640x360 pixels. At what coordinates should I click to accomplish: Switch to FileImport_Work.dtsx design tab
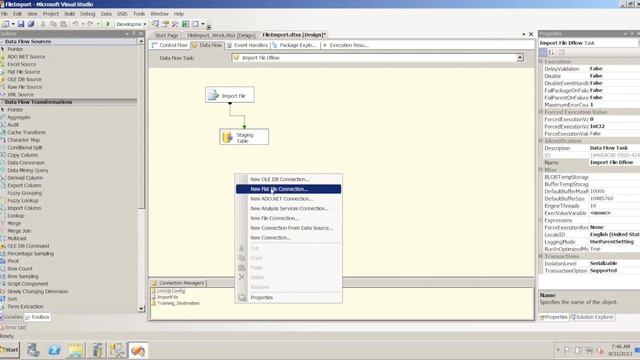click(221, 35)
